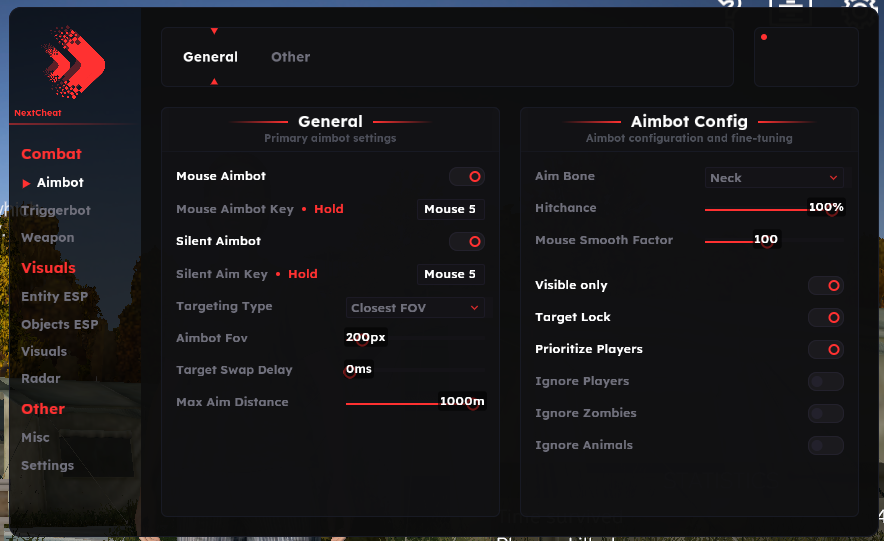Open Settings from the sidebar
This screenshot has width=884, height=541.
pyautogui.click(x=48, y=466)
